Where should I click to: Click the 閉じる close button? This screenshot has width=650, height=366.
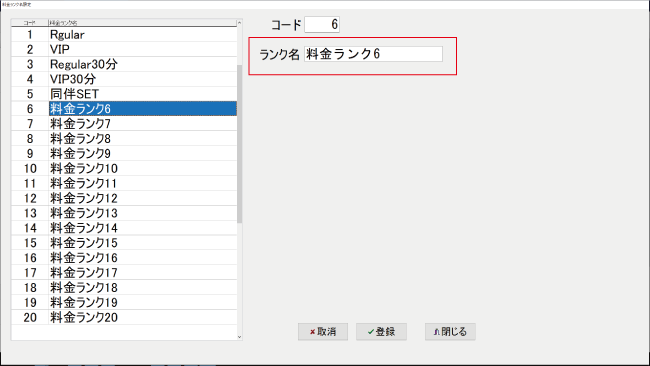coord(450,332)
